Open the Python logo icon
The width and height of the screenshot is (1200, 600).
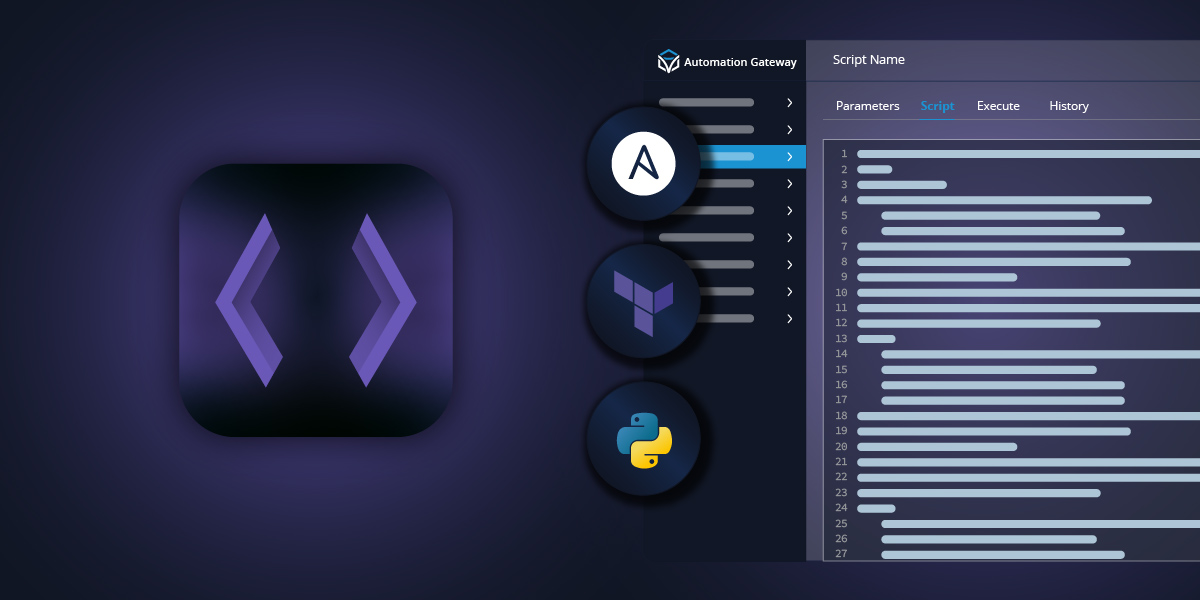pyautogui.click(x=643, y=439)
